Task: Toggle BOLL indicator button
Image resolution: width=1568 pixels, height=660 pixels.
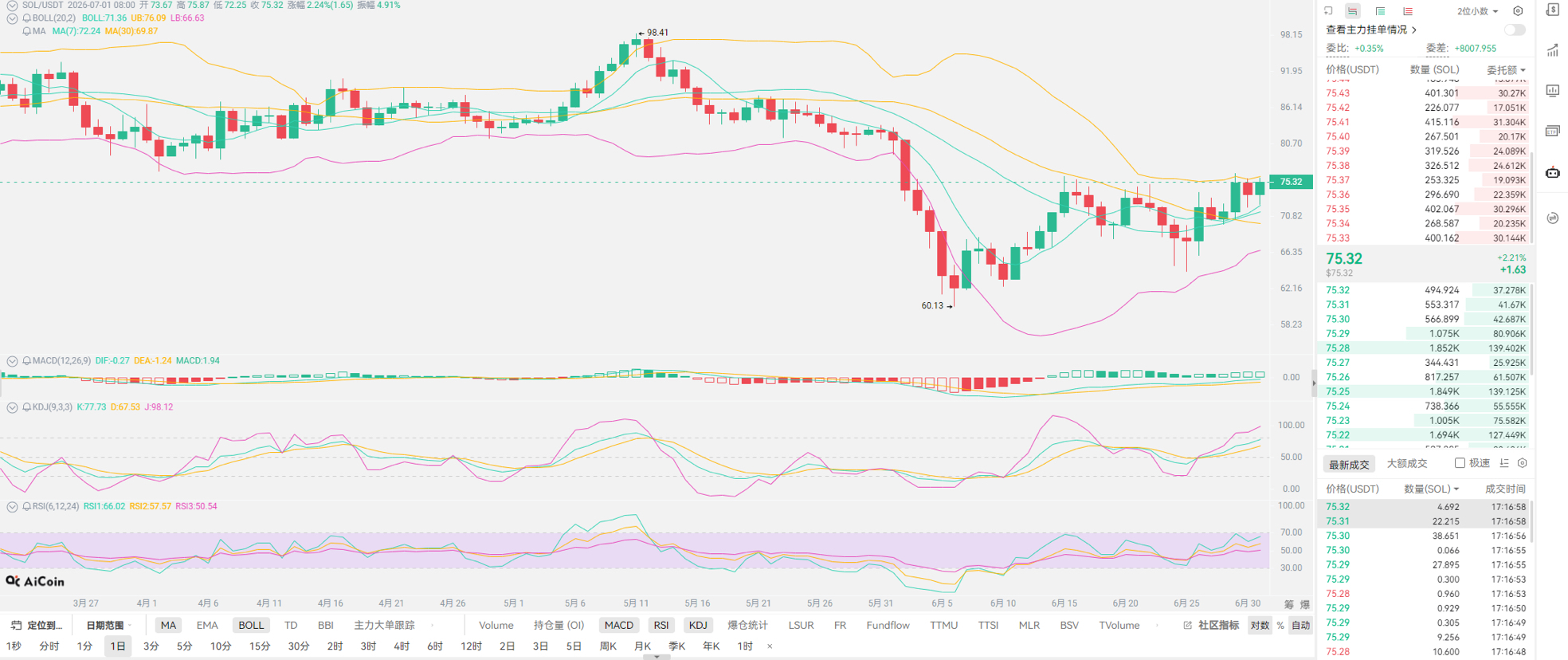Action: tap(251, 626)
